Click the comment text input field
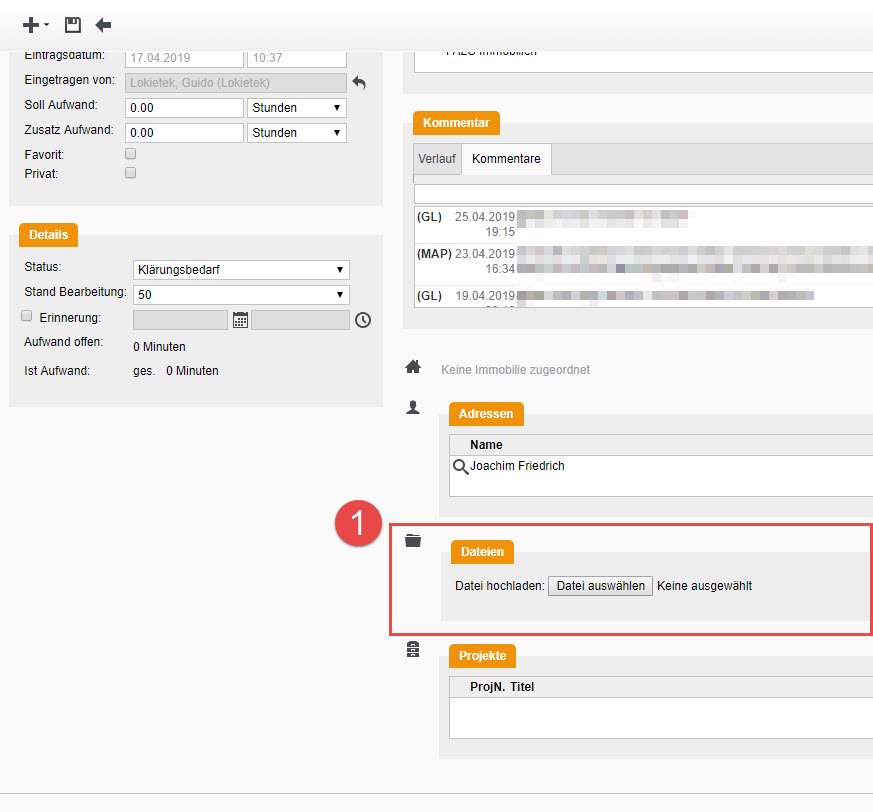This screenshot has width=873, height=812. coord(640,194)
